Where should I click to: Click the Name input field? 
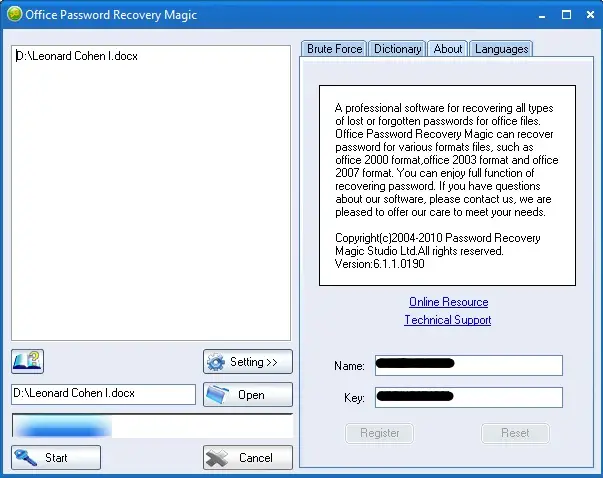point(469,365)
